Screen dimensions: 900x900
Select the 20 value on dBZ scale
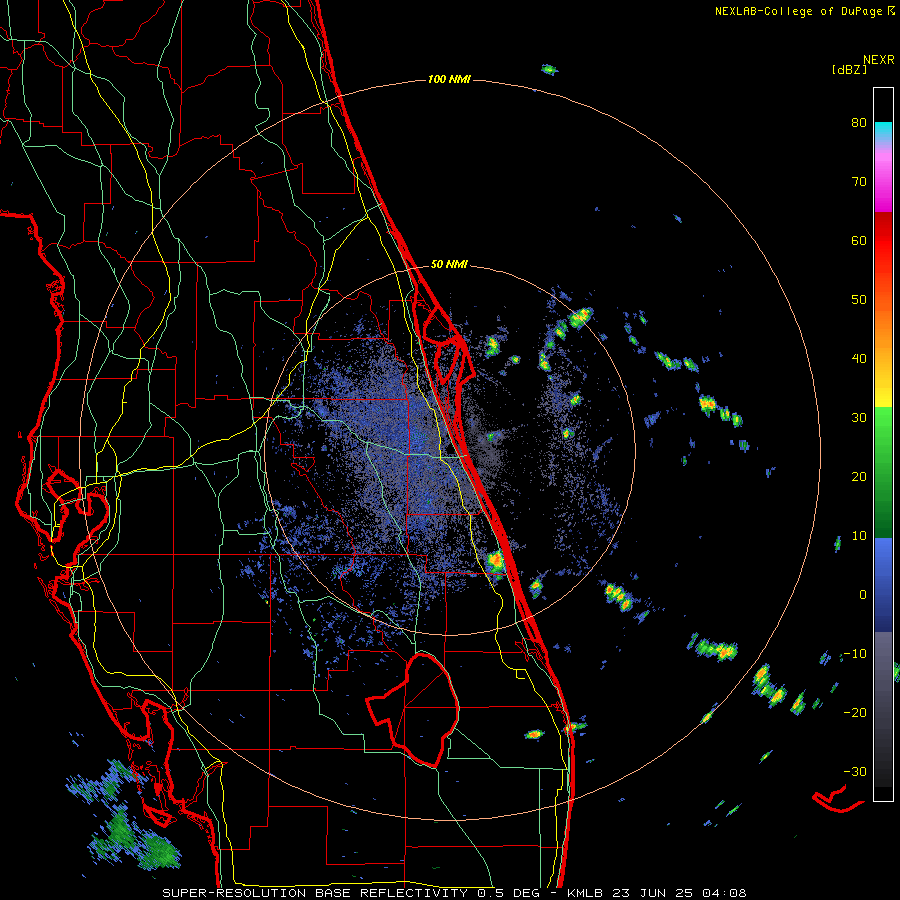pos(859,477)
